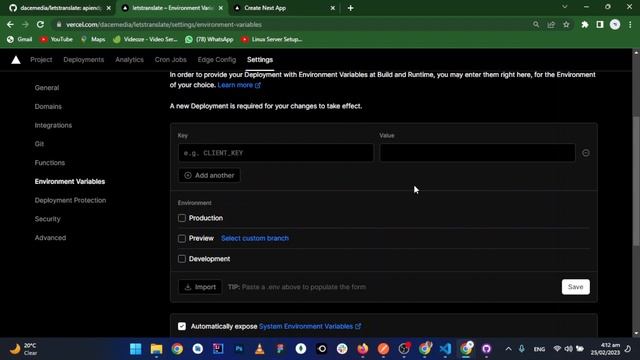The image size is (640, 360).
Task: Save the environment variable
Action: click(576, 287)
